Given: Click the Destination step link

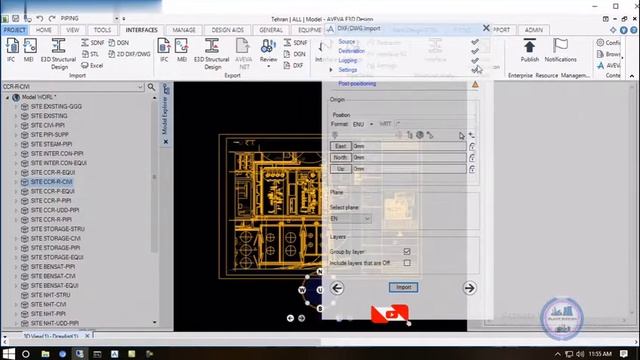Looking at the screenshot, I should [351, 51].
